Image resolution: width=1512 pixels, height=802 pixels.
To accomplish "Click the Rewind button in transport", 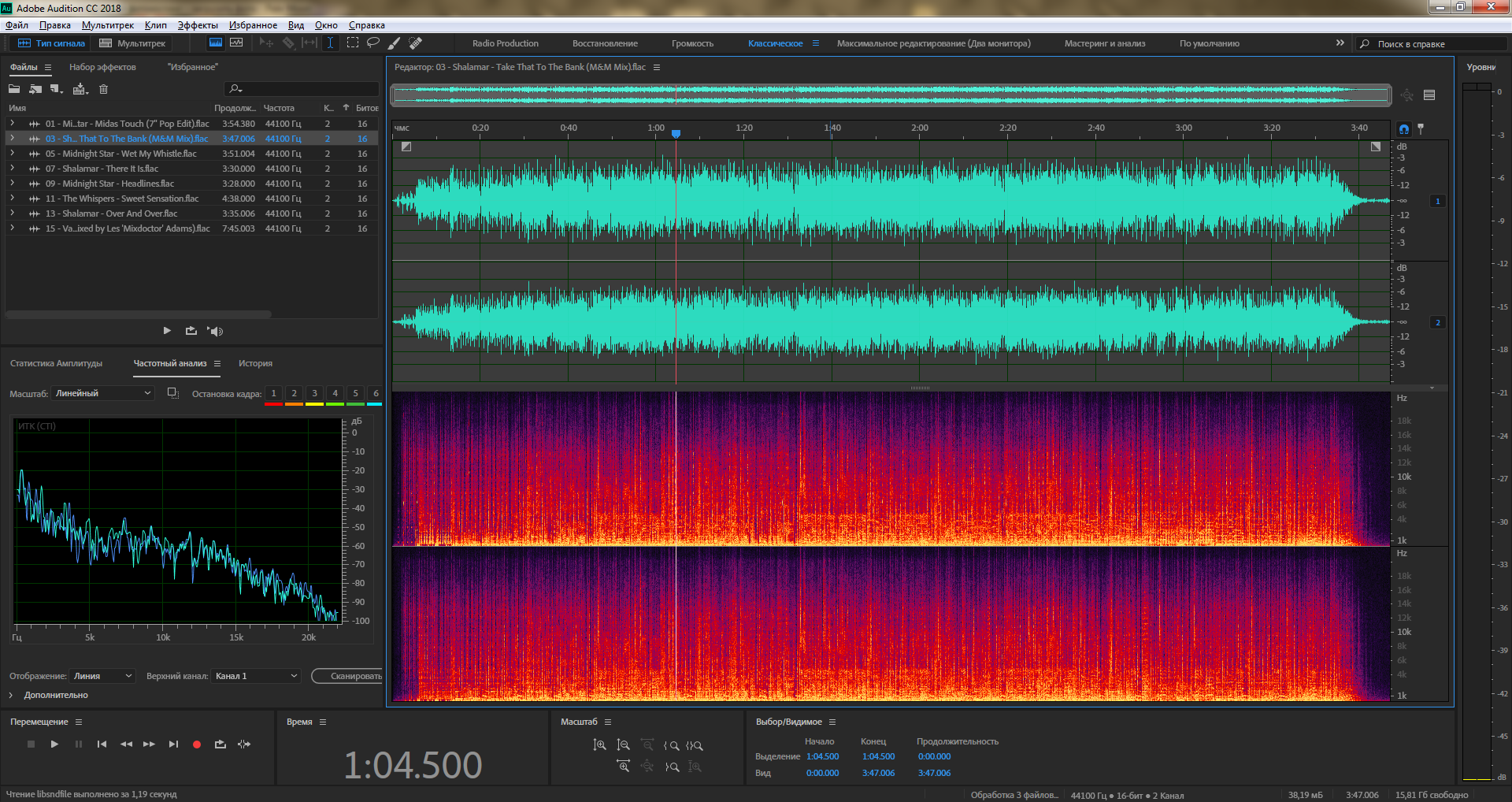I will click(126, 744).
